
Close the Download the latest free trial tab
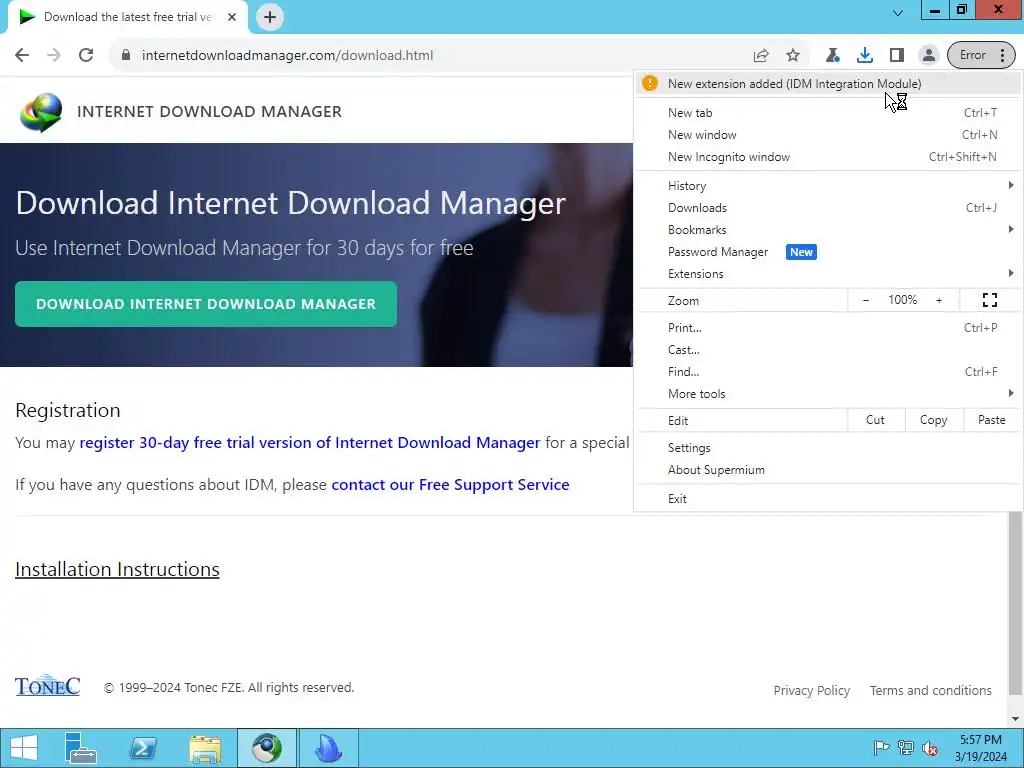point(232,17)
